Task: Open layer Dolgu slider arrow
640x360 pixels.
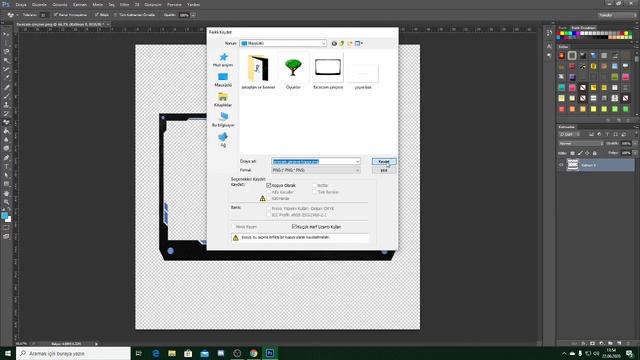Action: (634, 153)
